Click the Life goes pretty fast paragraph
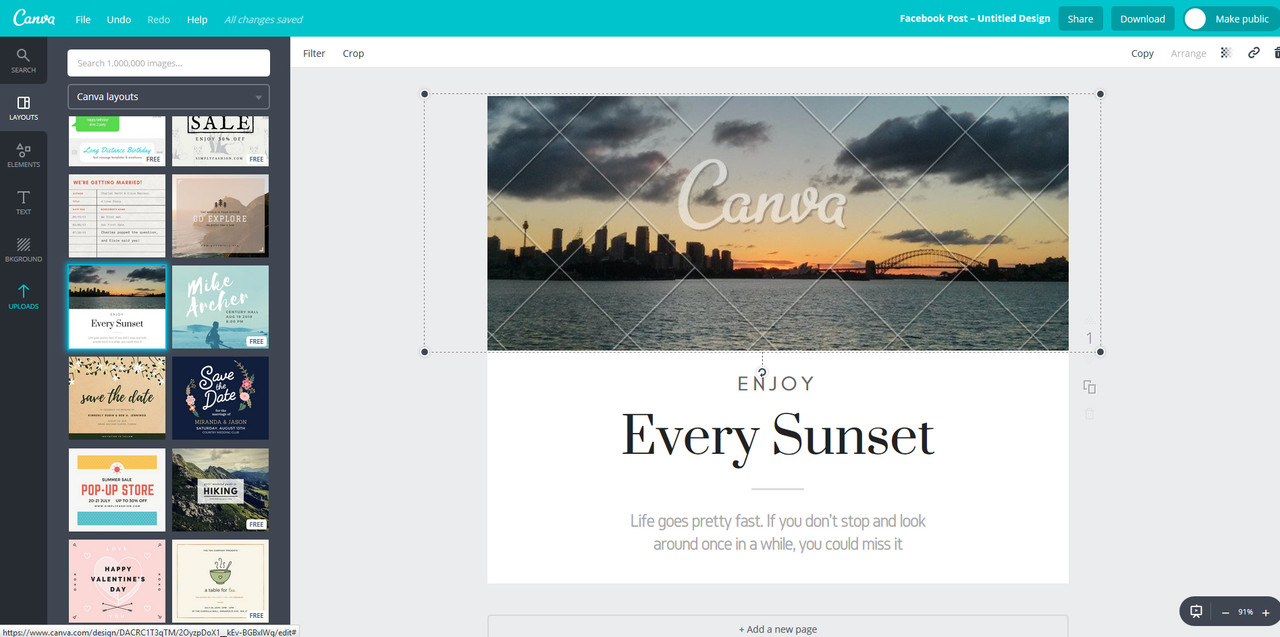The image size is (1280, 637). (778, 532)
